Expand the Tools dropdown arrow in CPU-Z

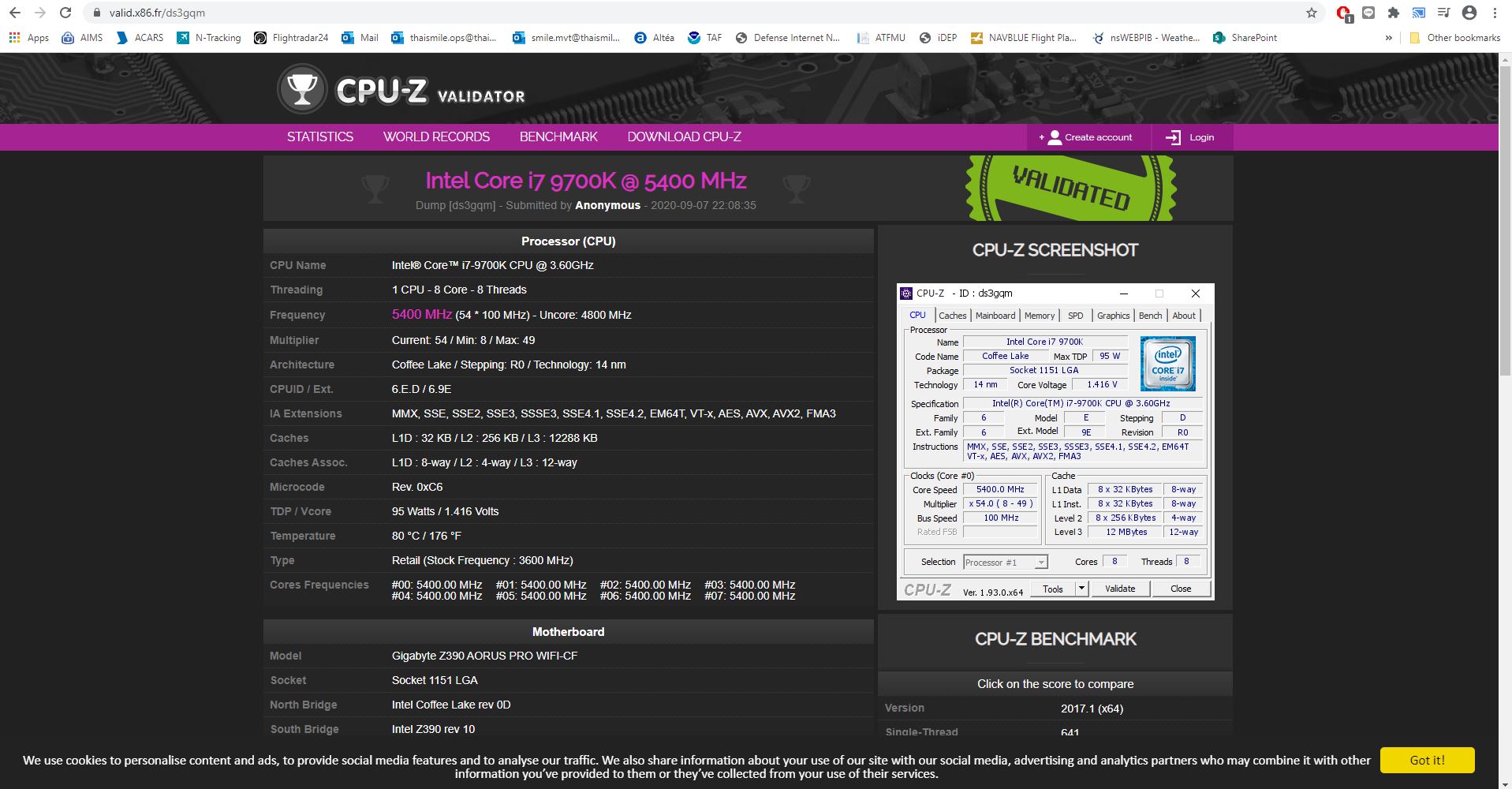(x=1081, y=589)
